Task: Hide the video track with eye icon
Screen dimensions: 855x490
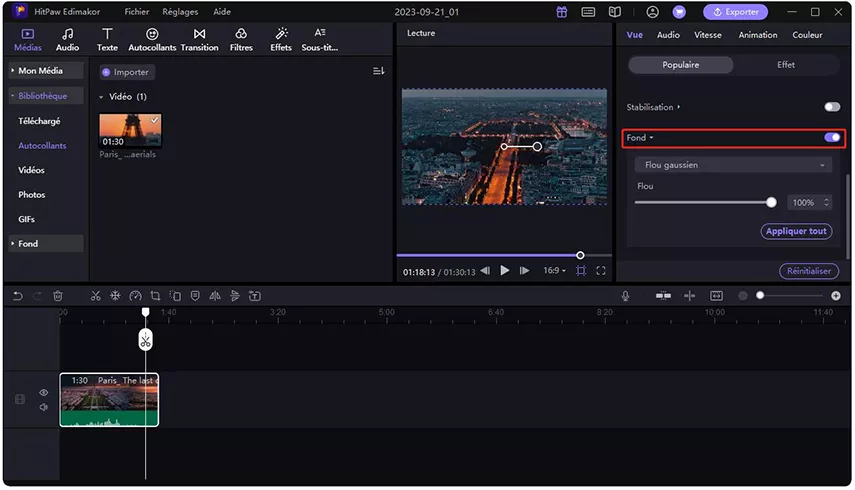Action: pos(44,392)
